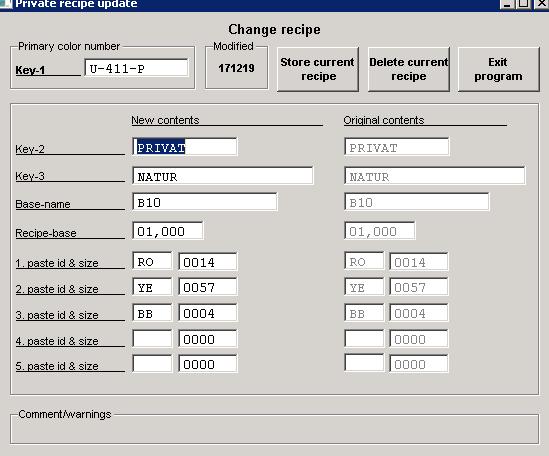Click the 1. paste id & size label
Image resolution: width=549 pixels, height=456 pixels.
tap(57, 263)
